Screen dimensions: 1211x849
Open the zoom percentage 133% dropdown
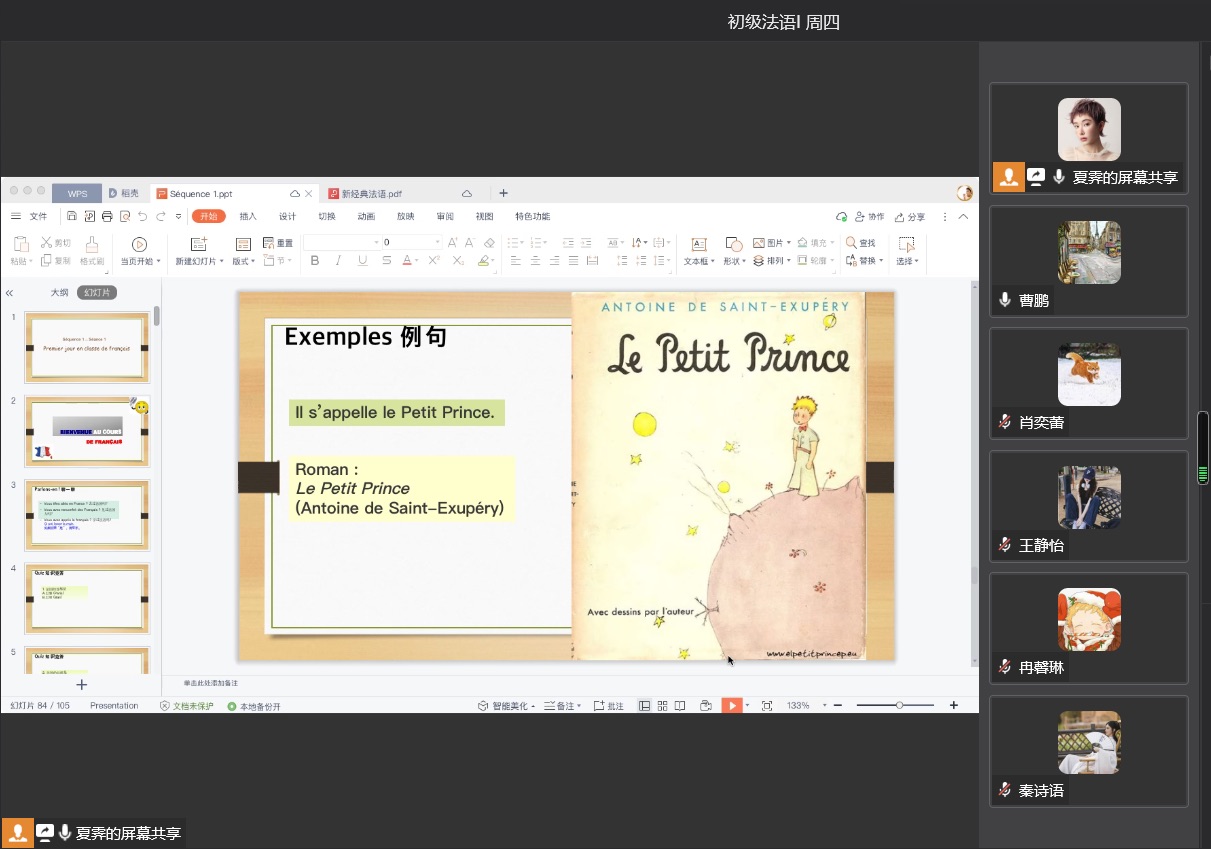point(824,706)
